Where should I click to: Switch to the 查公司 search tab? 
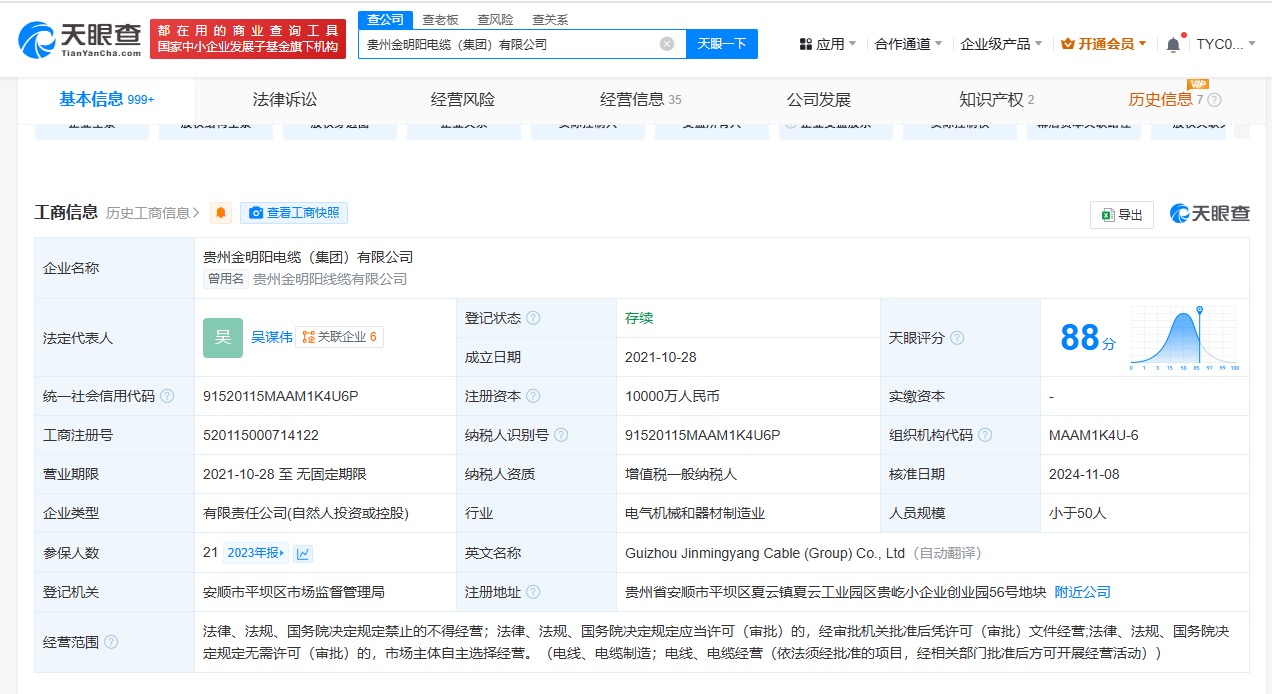pyautogui.click(x=384, y=19)
